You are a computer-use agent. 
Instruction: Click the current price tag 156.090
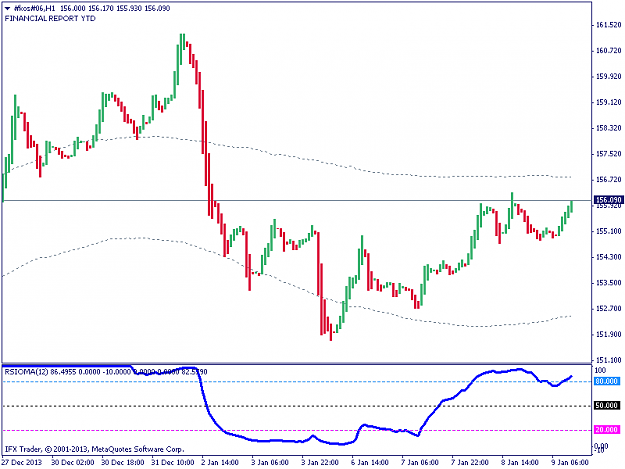(608, 200)
